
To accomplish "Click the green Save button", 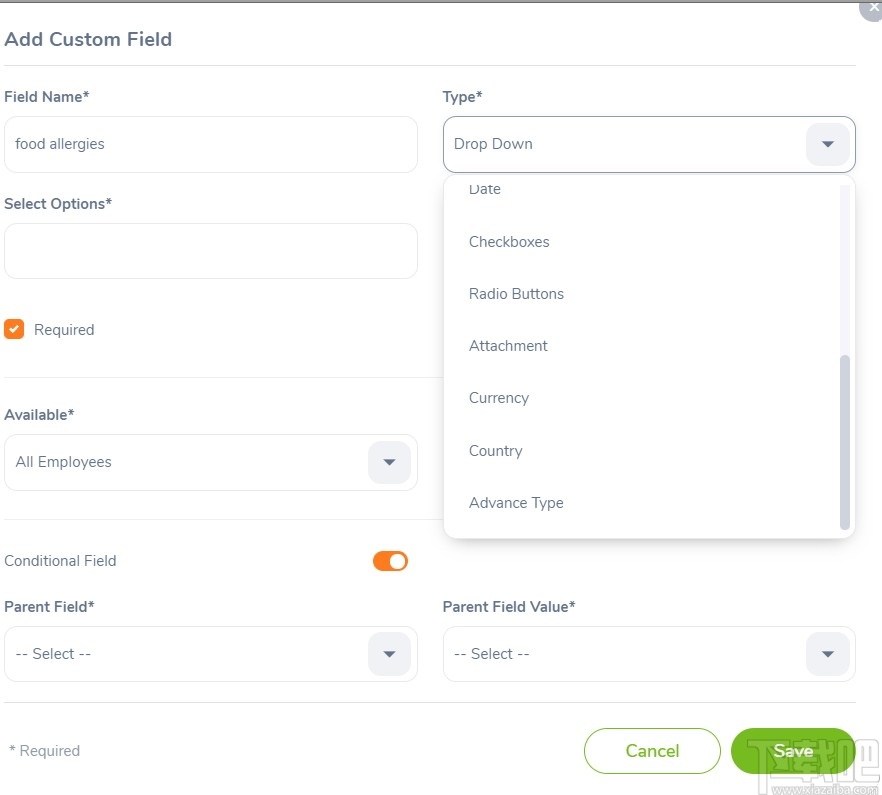I will [792, 751].
